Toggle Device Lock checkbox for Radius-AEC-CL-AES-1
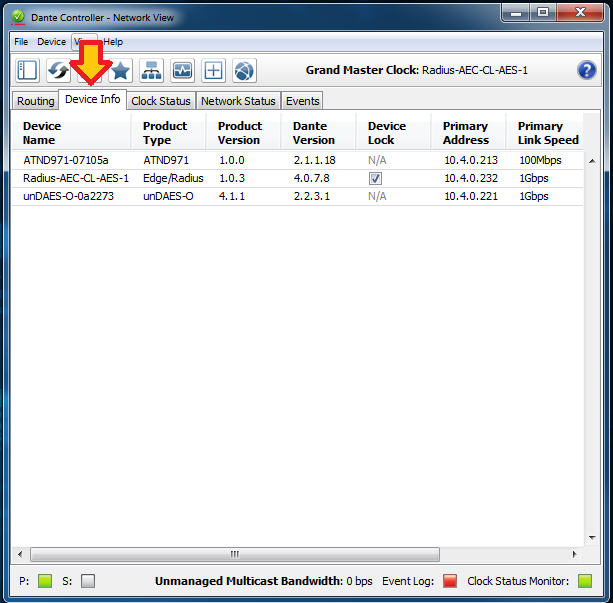Image resolution: width=613 pixels, height=603 pixels. coord(375,179)
